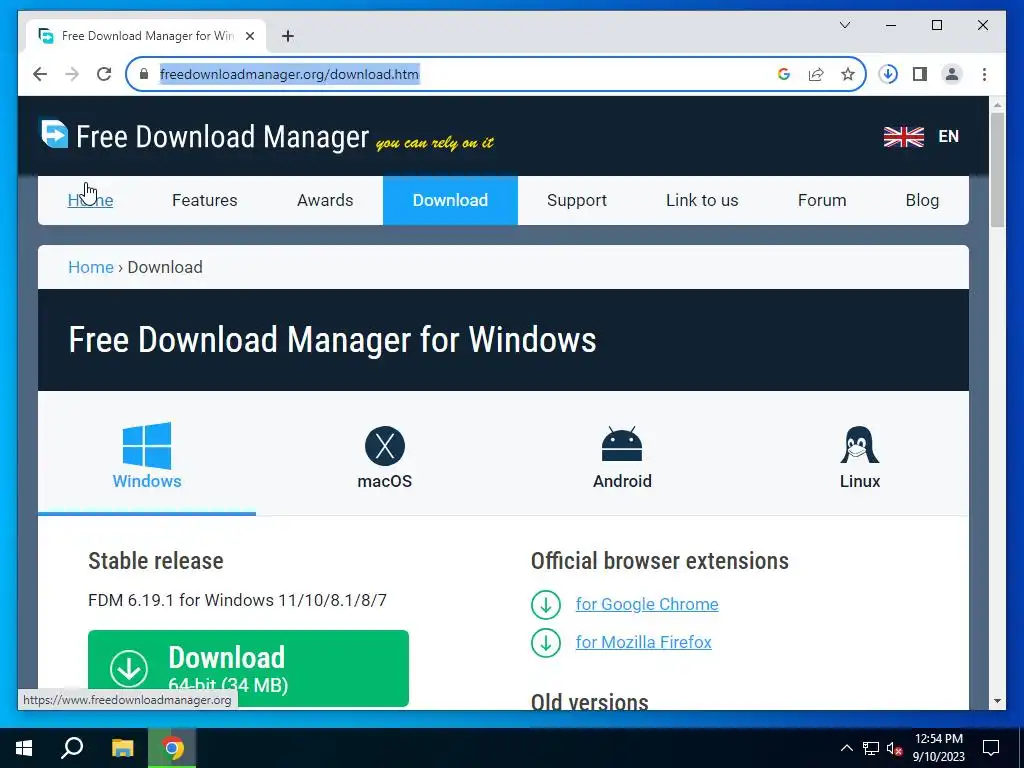Open the tab search chevron
This screenshot has height=768, width=1024.
(x=844, y=25)
